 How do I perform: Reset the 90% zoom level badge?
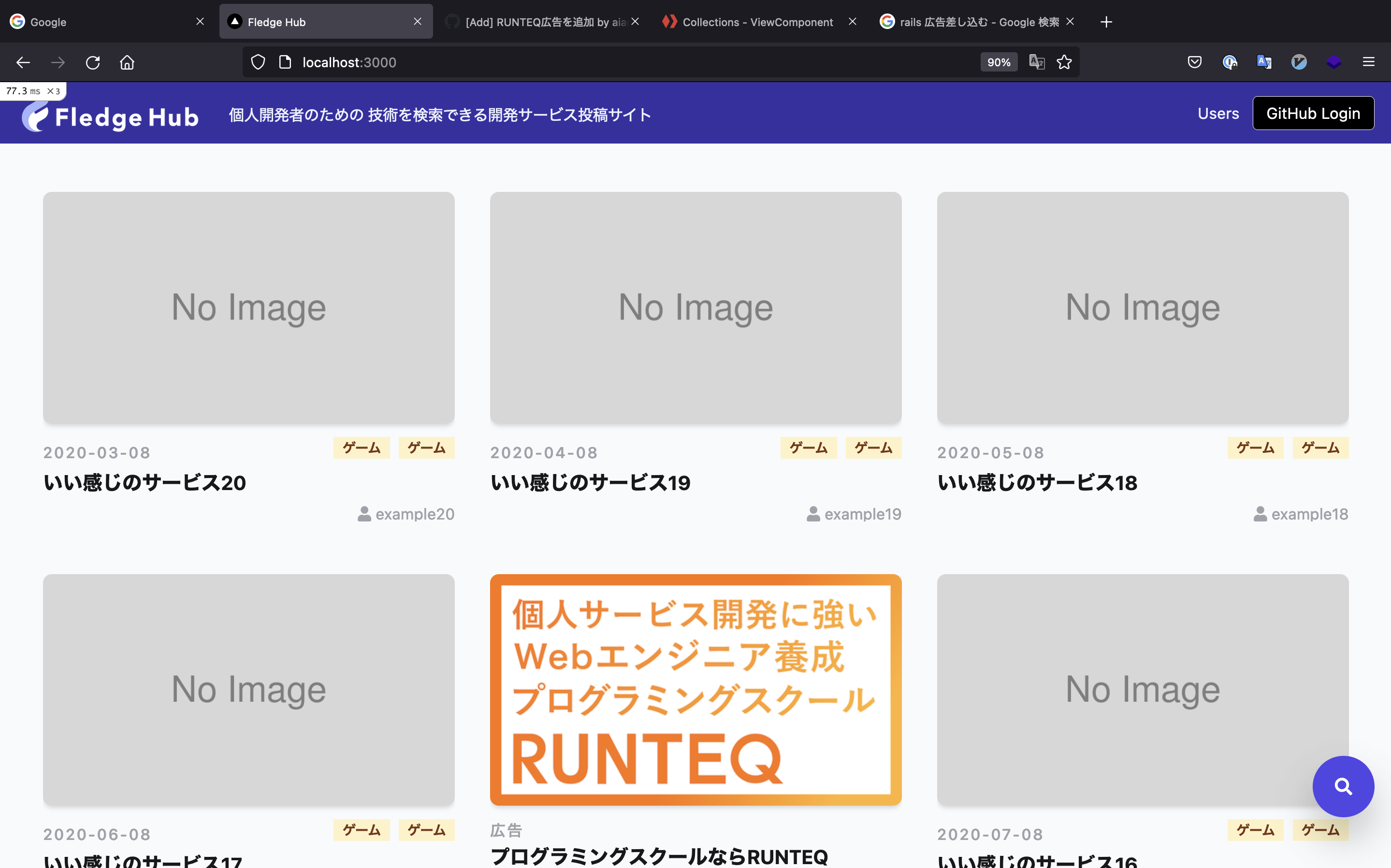pos(999,62)
